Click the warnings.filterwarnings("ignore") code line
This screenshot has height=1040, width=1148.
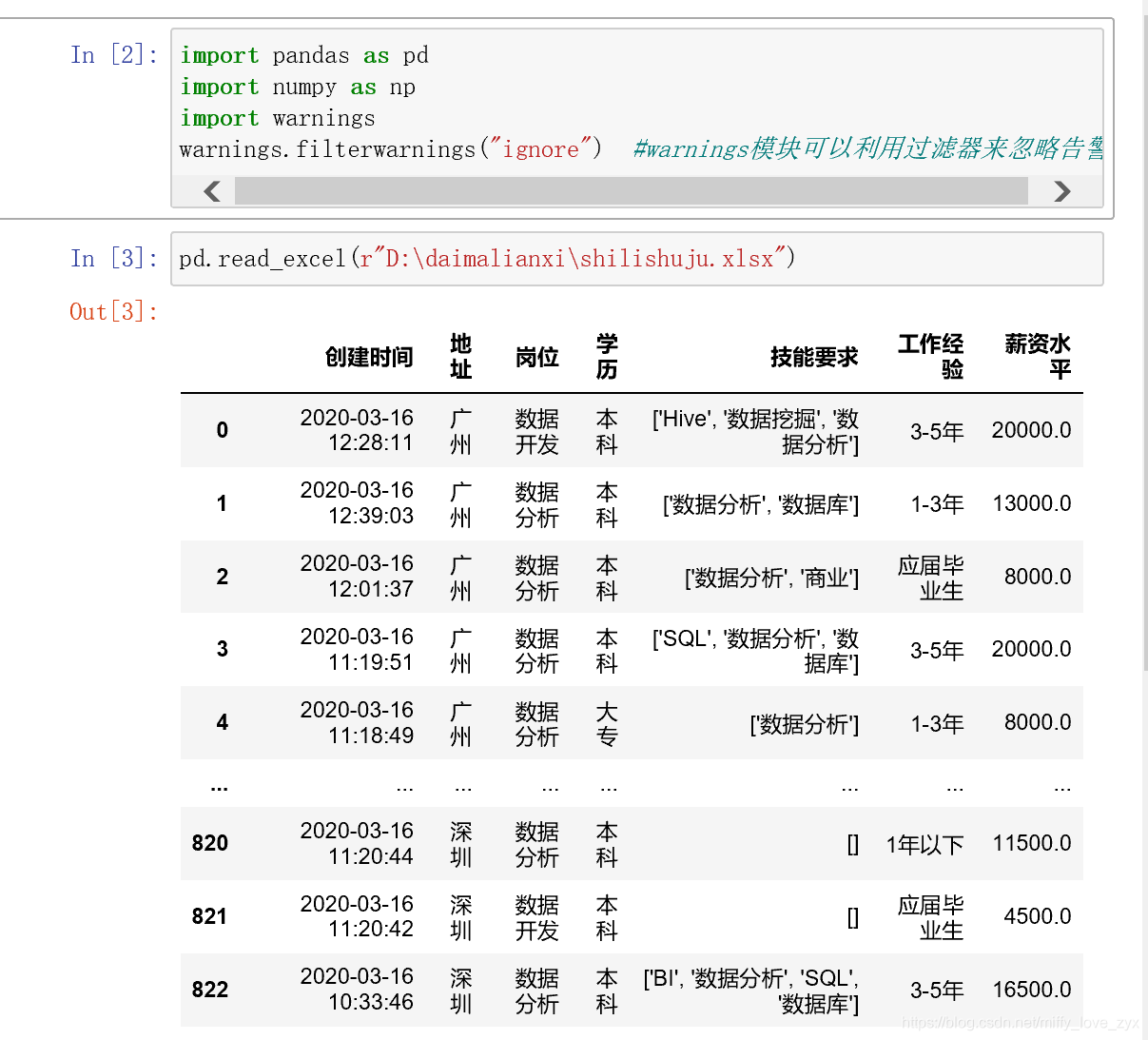click(x=390, y=149)
